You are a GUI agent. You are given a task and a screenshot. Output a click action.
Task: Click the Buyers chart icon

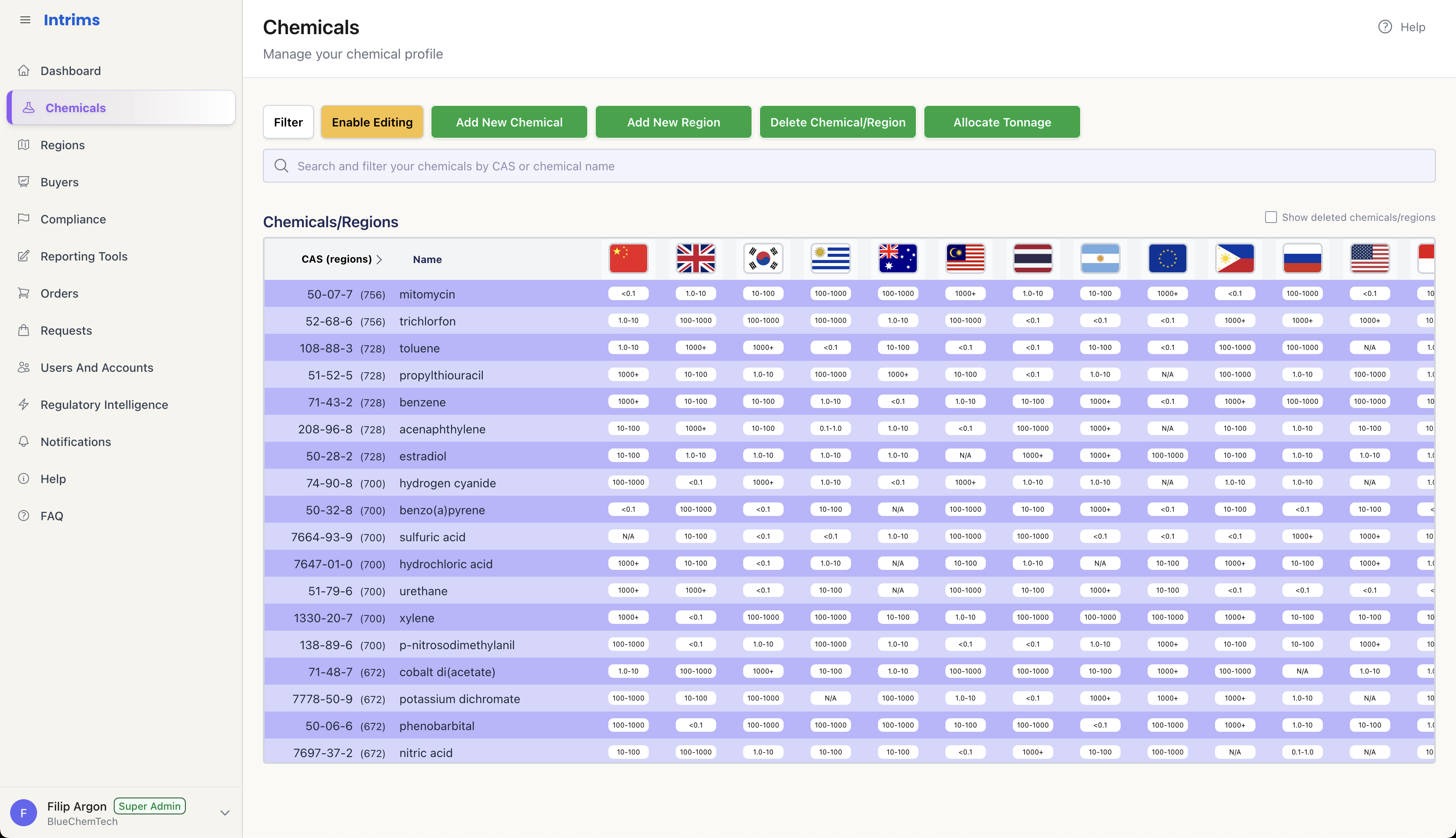coord(24,182)
